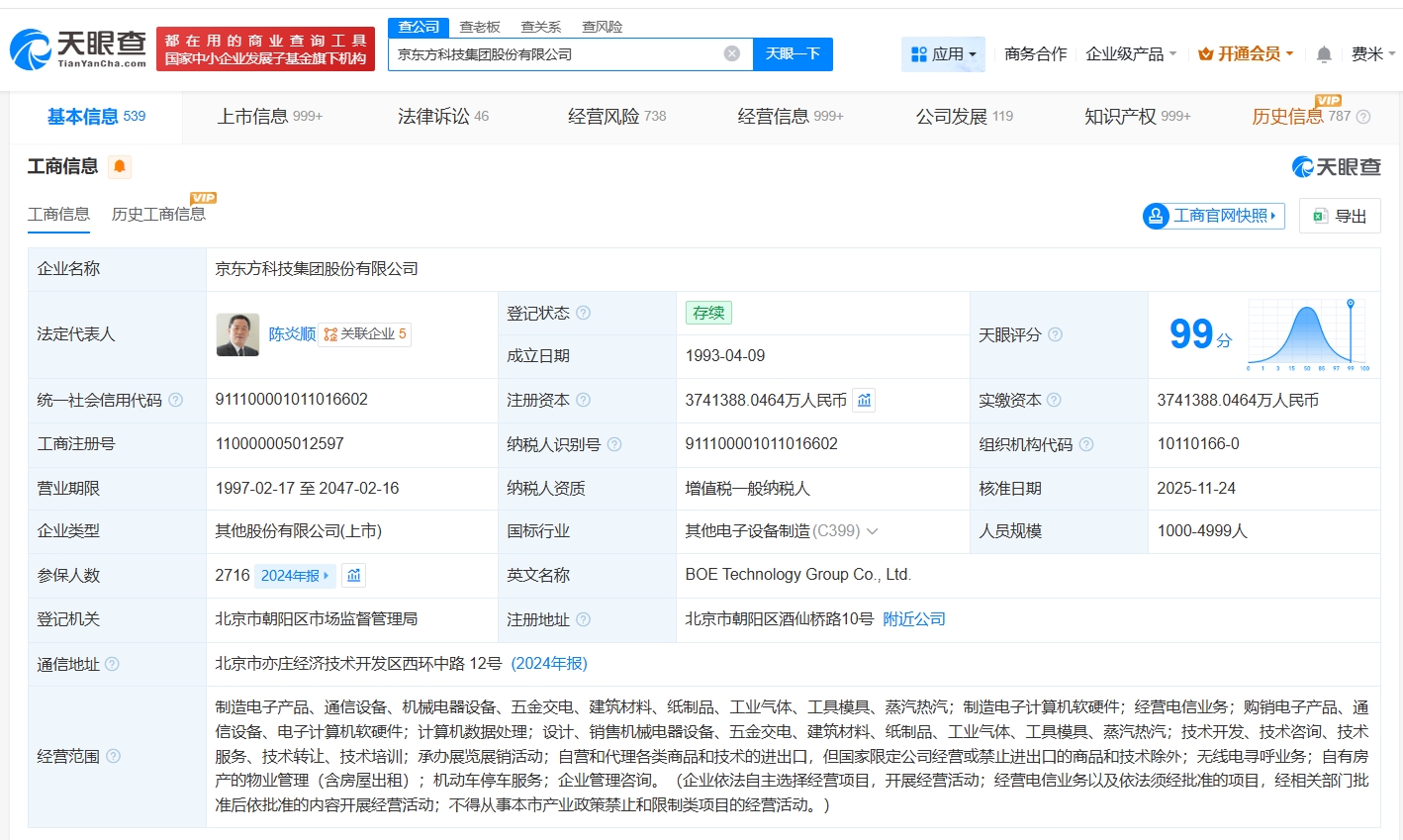Image resolution: width=1403 pixels, height=840 pixels.
Task: Open insured headcount chart icon
Action: (354, 575)
